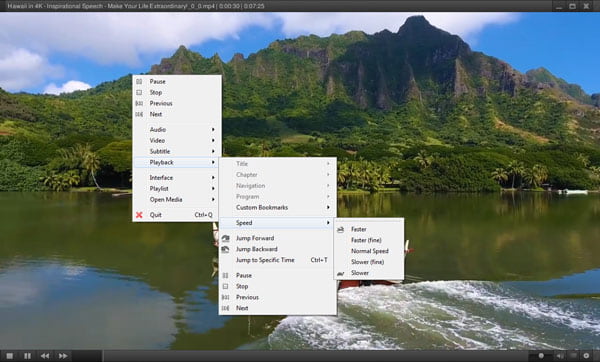The width and height of the screenshot is (600, 362).
Task: Expand the Interface submenu arrow
Action: click(x=213, y=178)
